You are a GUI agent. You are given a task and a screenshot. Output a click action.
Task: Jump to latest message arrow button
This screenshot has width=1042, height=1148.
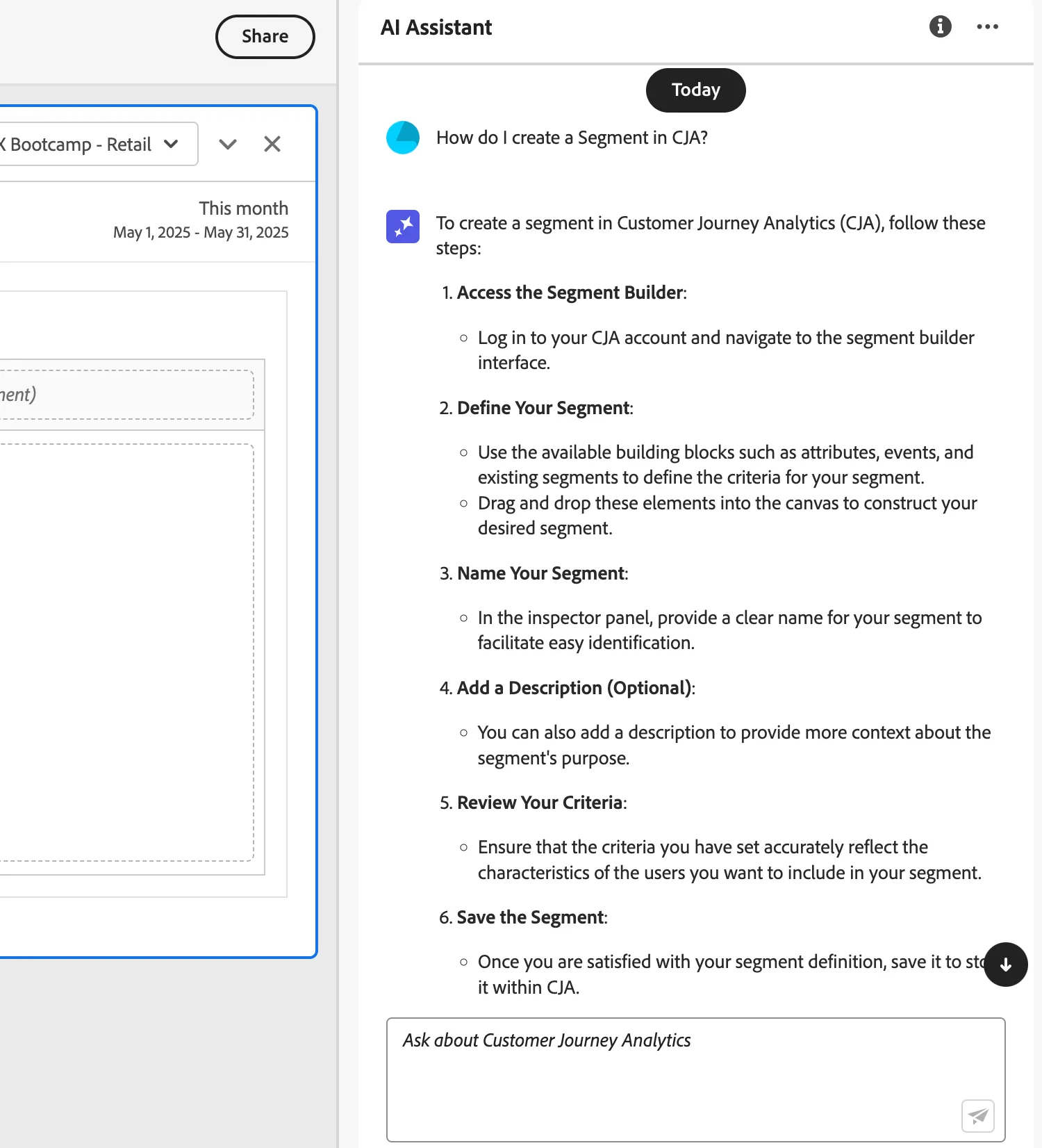click(x=1005, y=965)
